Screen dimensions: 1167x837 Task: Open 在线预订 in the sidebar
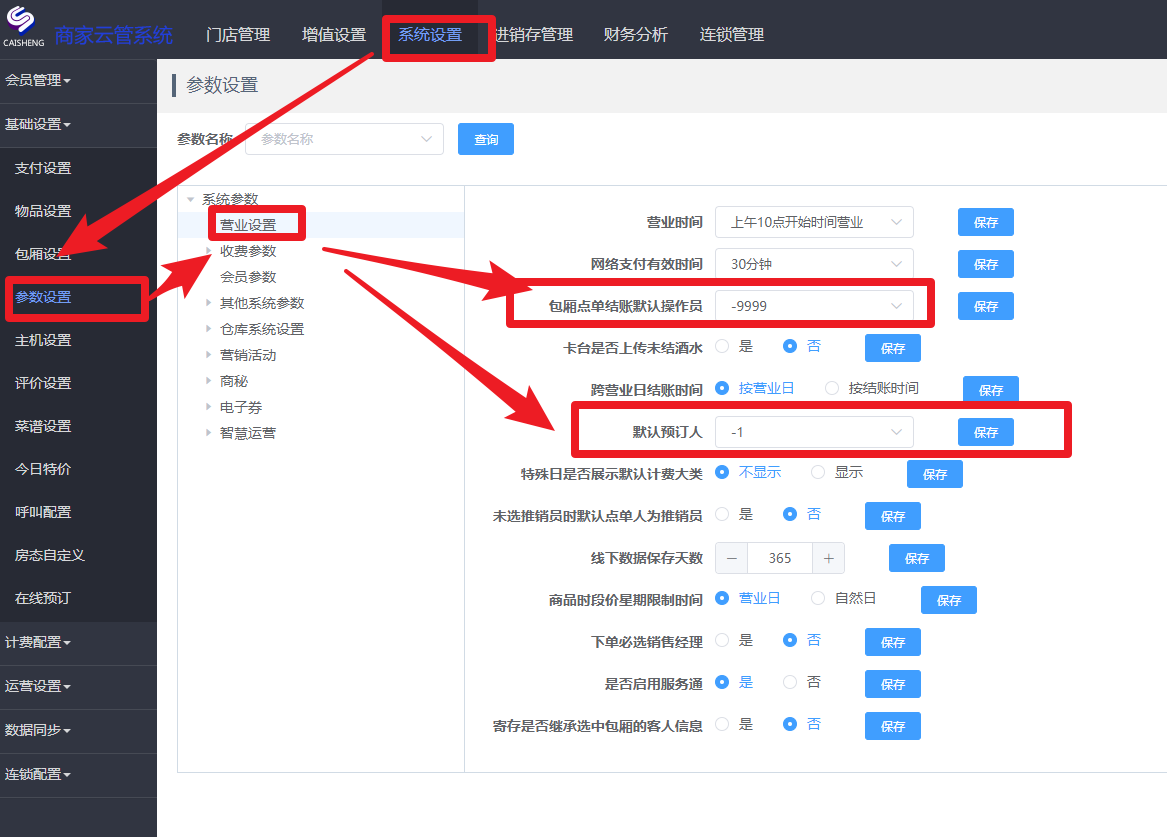tap(43, 598)
